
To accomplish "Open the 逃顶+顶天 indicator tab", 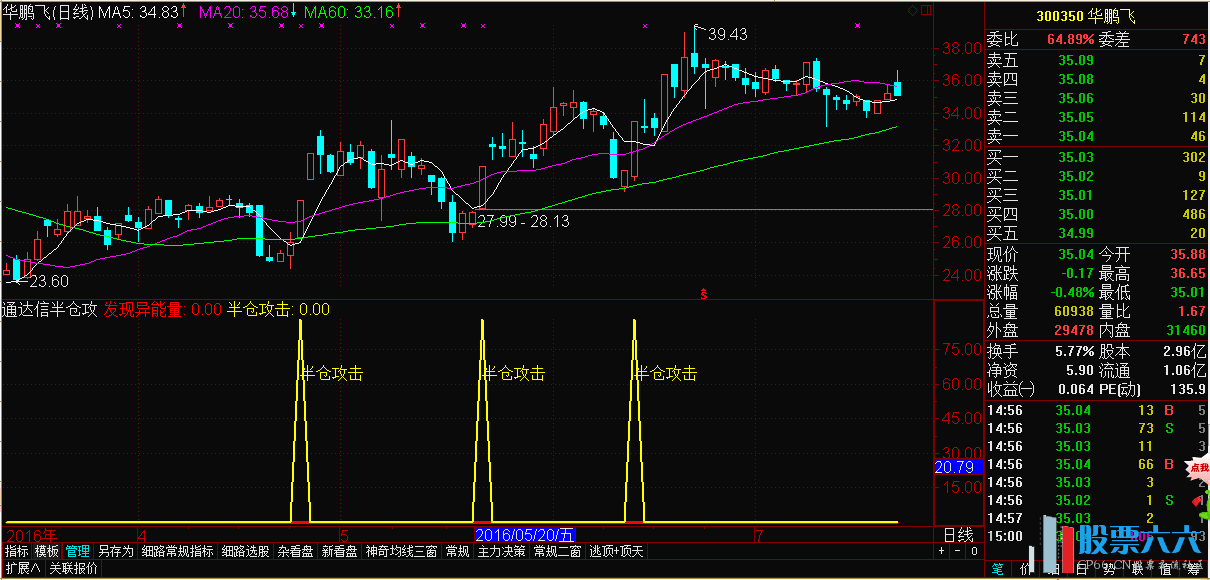I will tap(616, 551).
